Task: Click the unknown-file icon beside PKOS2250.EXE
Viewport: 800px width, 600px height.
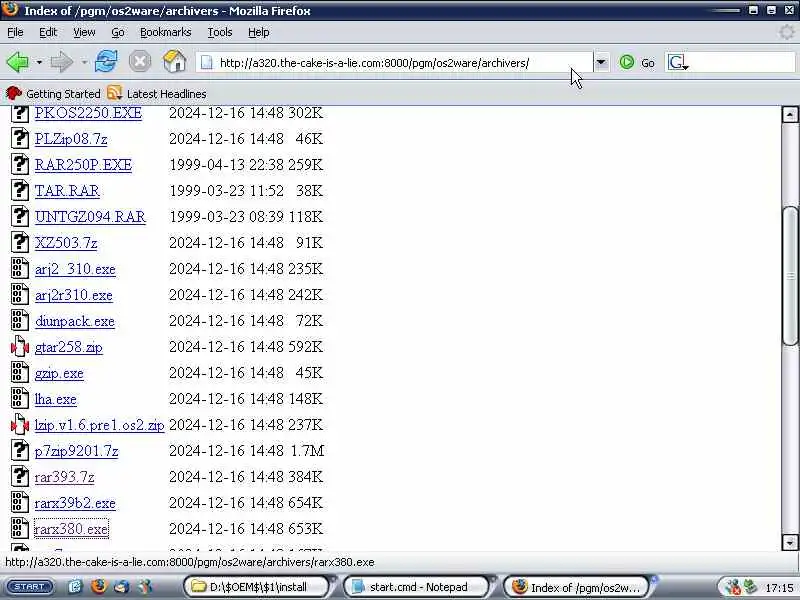Action: [20, 113]
